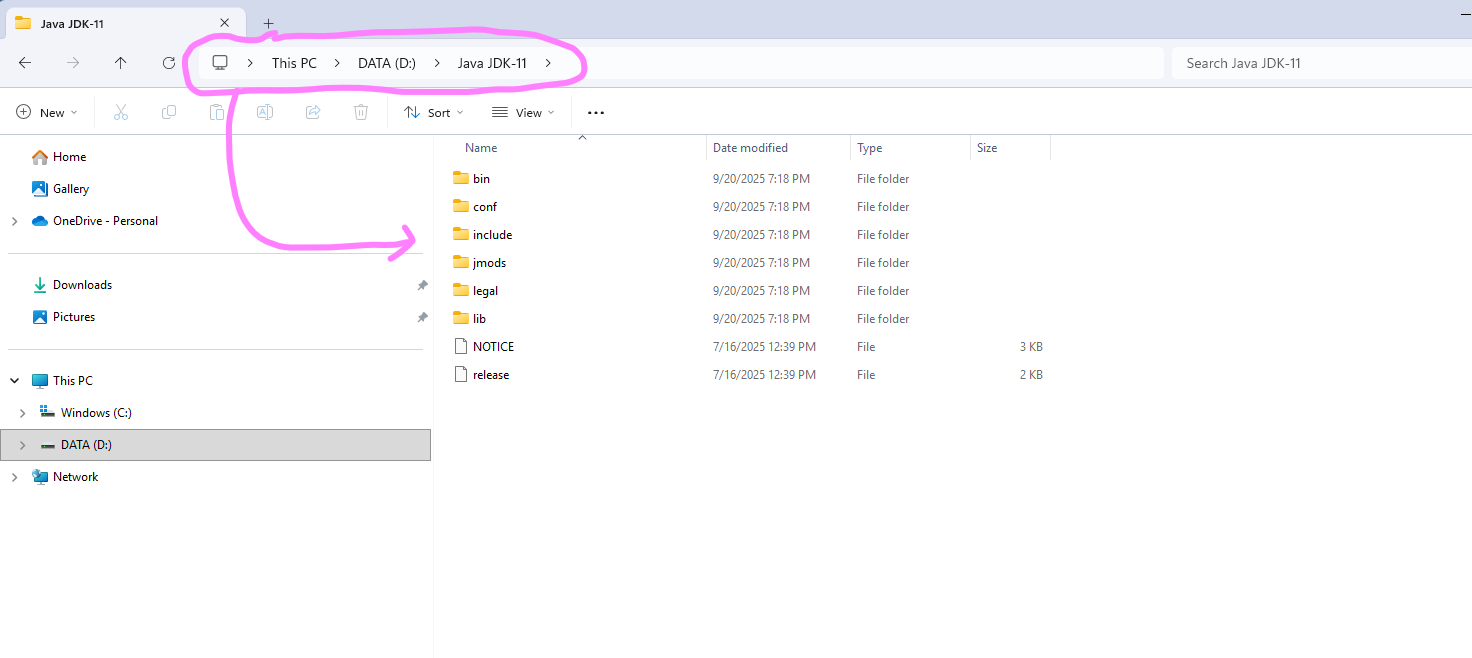Select the NOTICE file
The image size is (1472, 658).
(493, 347)
